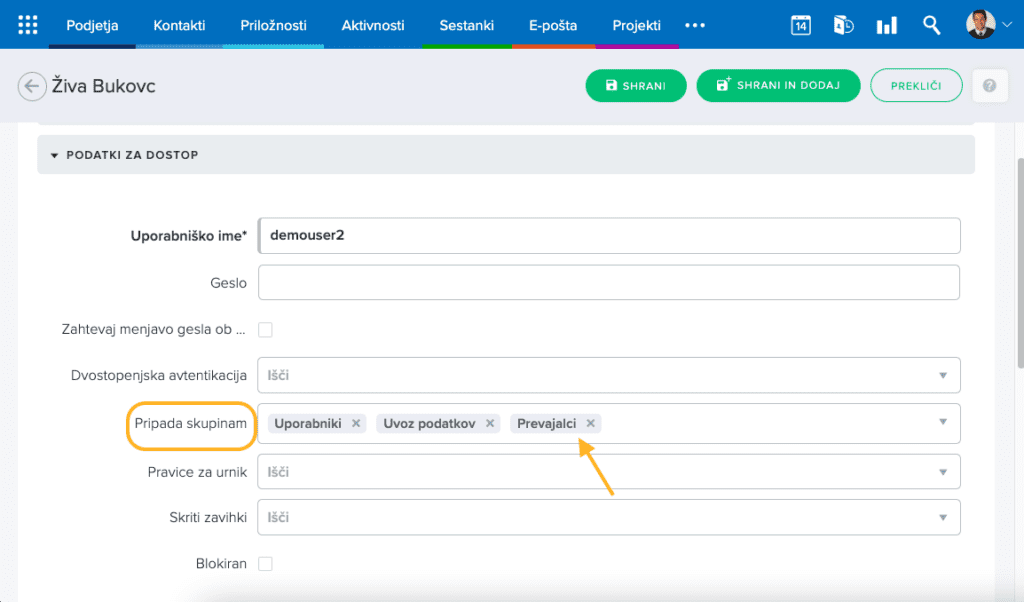The width and height of the screenshot is (1024, 602).
Task: Enable Zahtevaj menjavo gesla checkbox
Action: point(265,329)
